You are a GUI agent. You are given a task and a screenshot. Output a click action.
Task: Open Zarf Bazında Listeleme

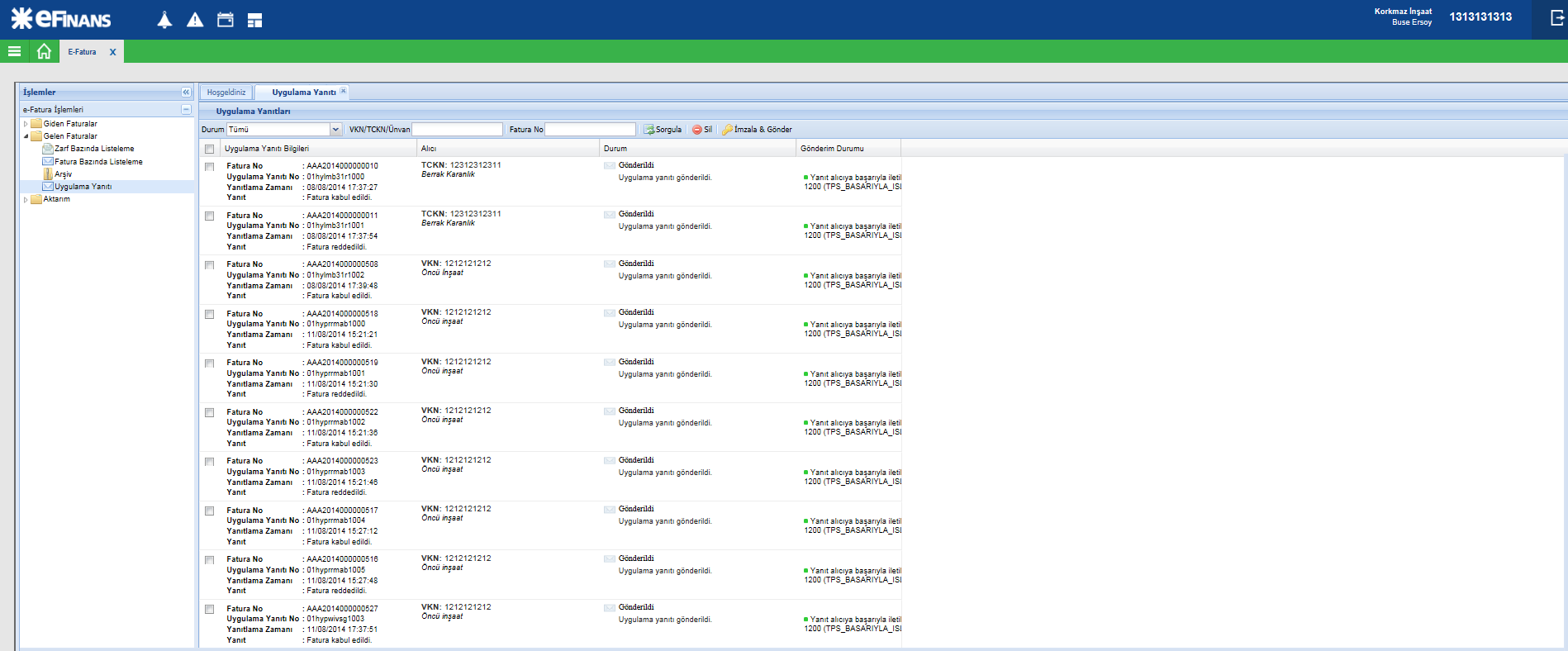click(x=88, y=149)
